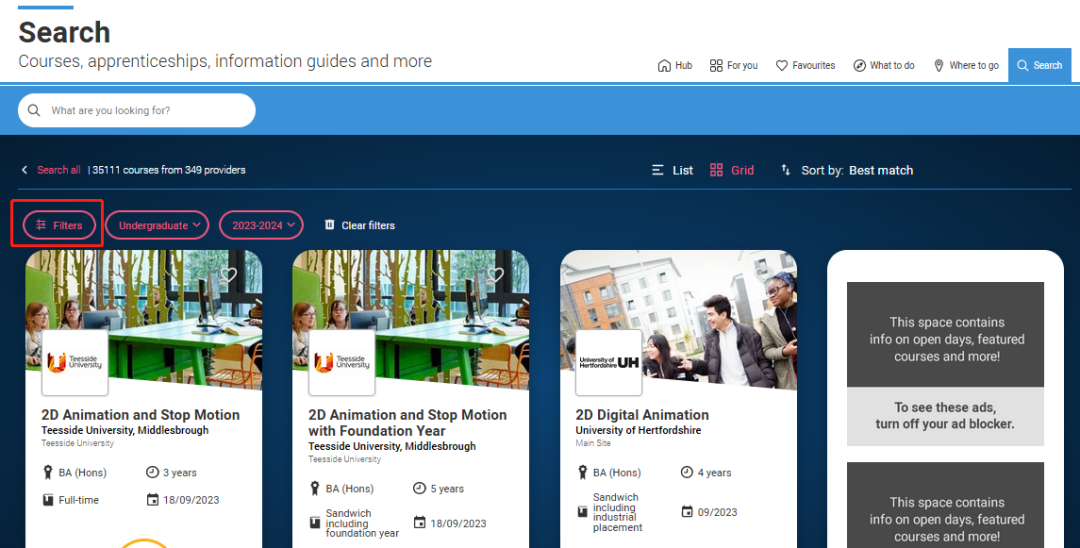The image size is (1080, 548).
Task: Click the search input field
Action: click(x=140, y=111)
